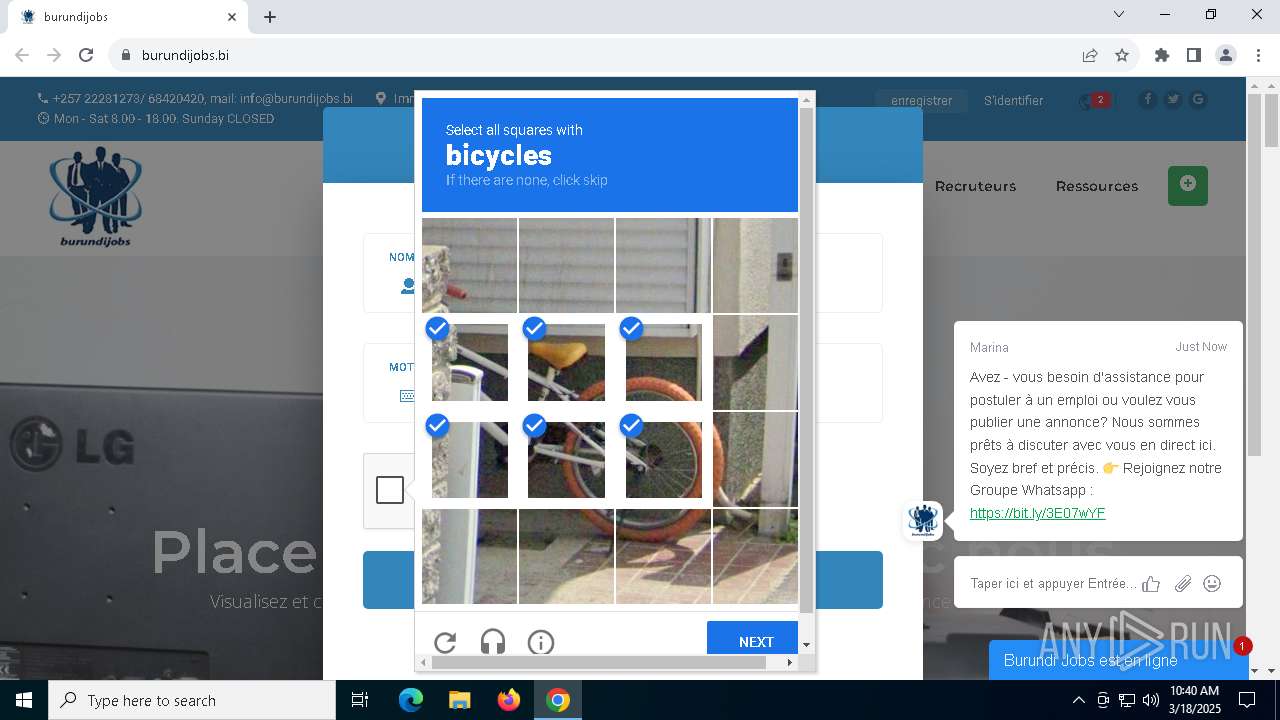
Task: Deselect checked tile with yellow bicycle seat
Action: click(566, 362)
